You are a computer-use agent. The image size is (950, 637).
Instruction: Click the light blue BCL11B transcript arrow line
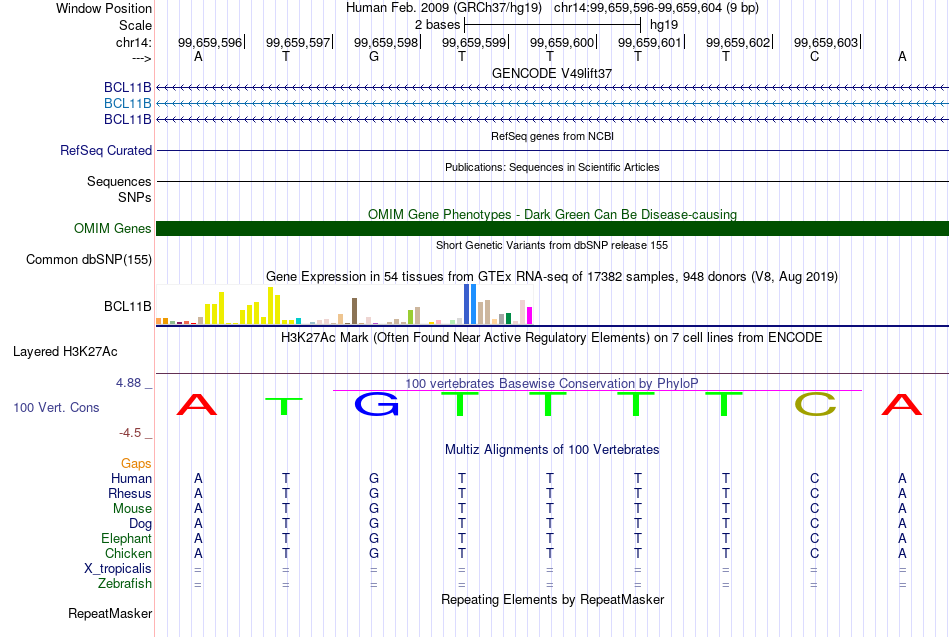tap(552, 104)
